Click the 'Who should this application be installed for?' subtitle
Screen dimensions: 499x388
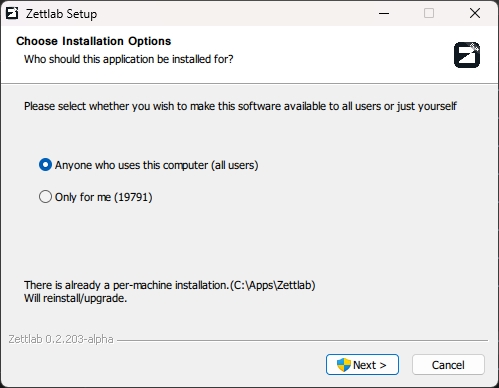click(129, 59)
